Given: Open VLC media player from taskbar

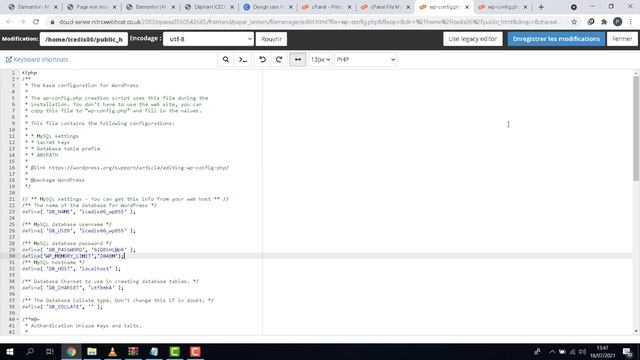Looking at the screenshot, I should click(x=113, y=351).
